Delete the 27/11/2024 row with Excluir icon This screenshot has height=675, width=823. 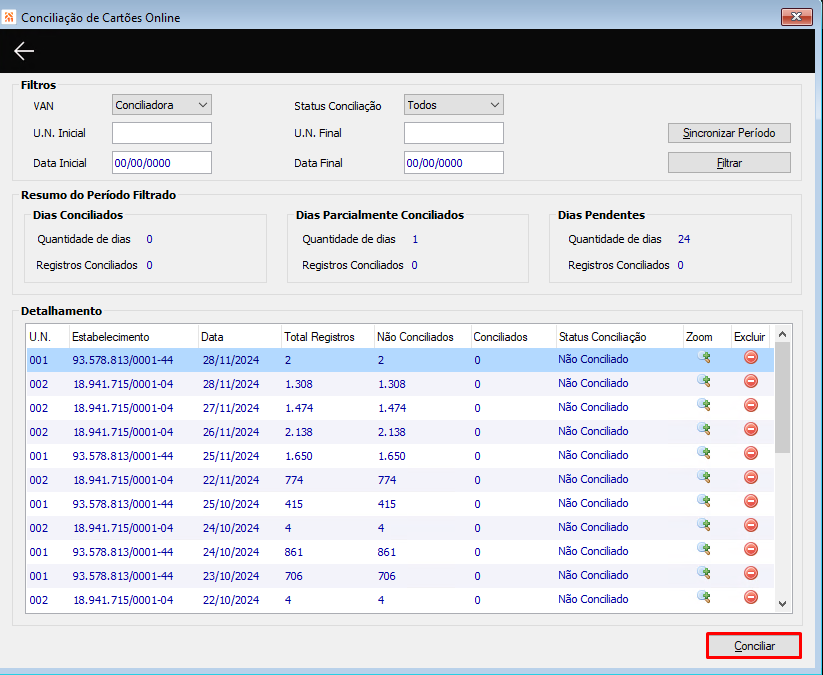coord(751,405)
